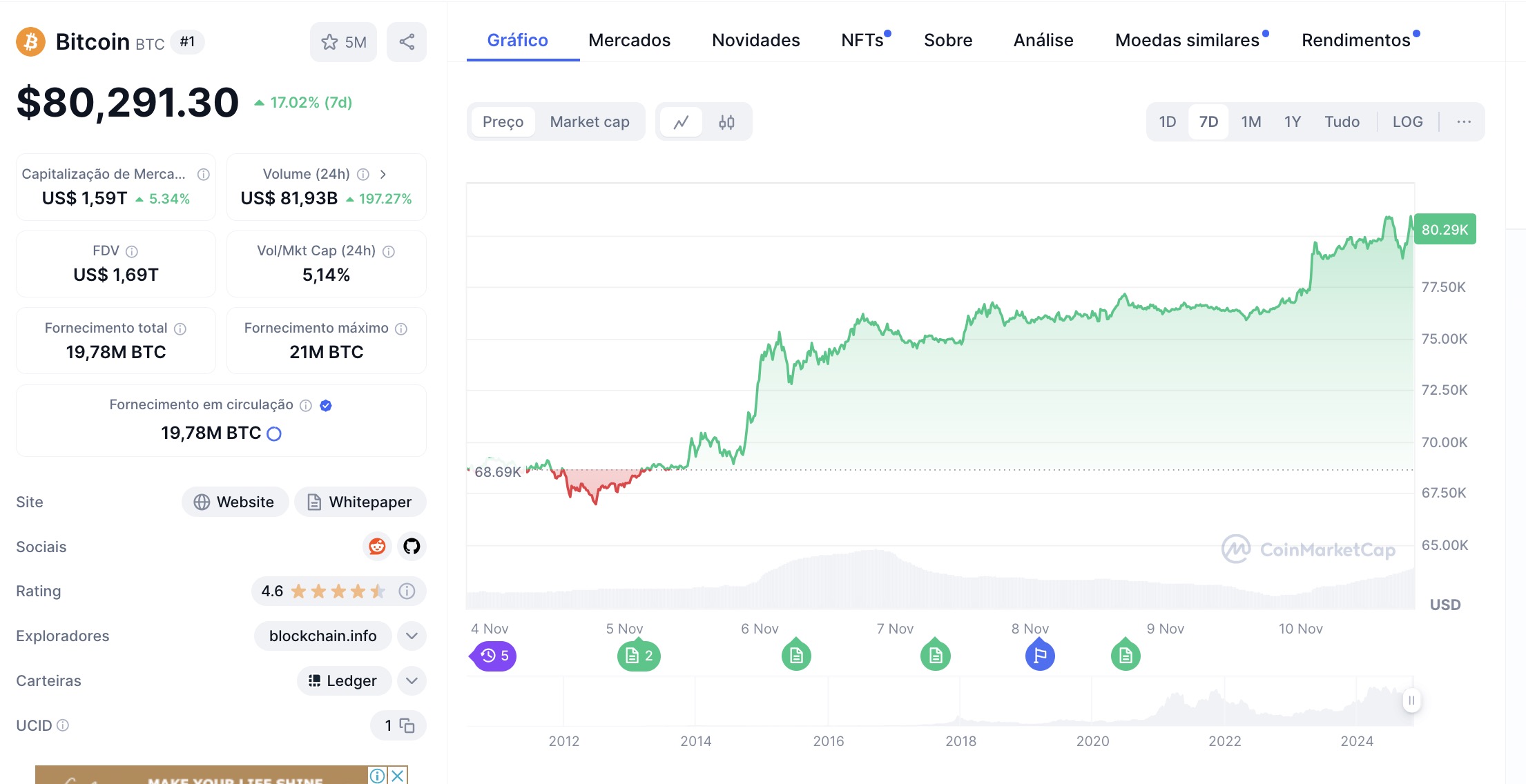Open Market Cap info tooltip icon
This screenshot has width=1526, height=784.
pos(204,175)
